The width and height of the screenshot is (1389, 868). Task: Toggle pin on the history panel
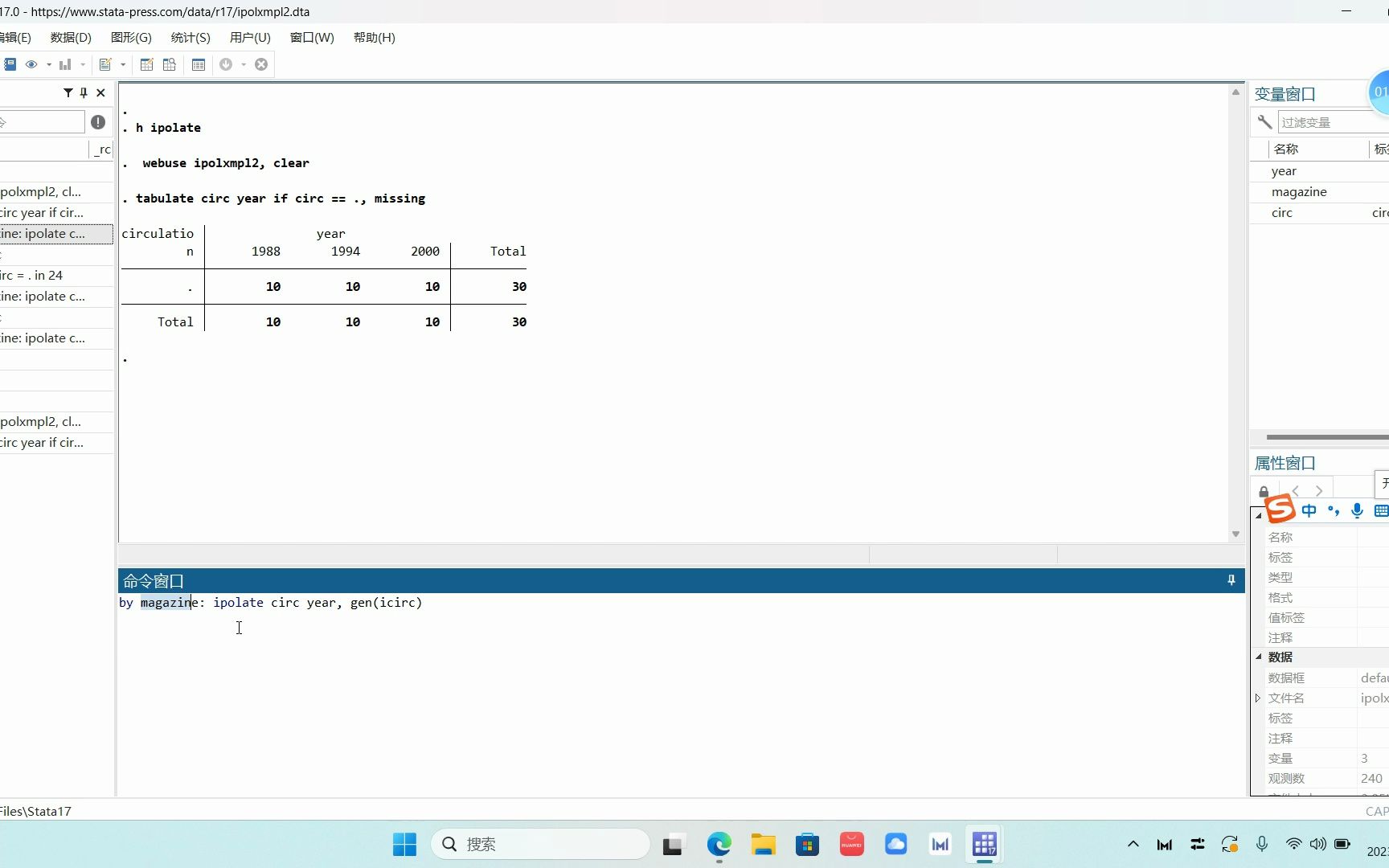pos(84,93)
